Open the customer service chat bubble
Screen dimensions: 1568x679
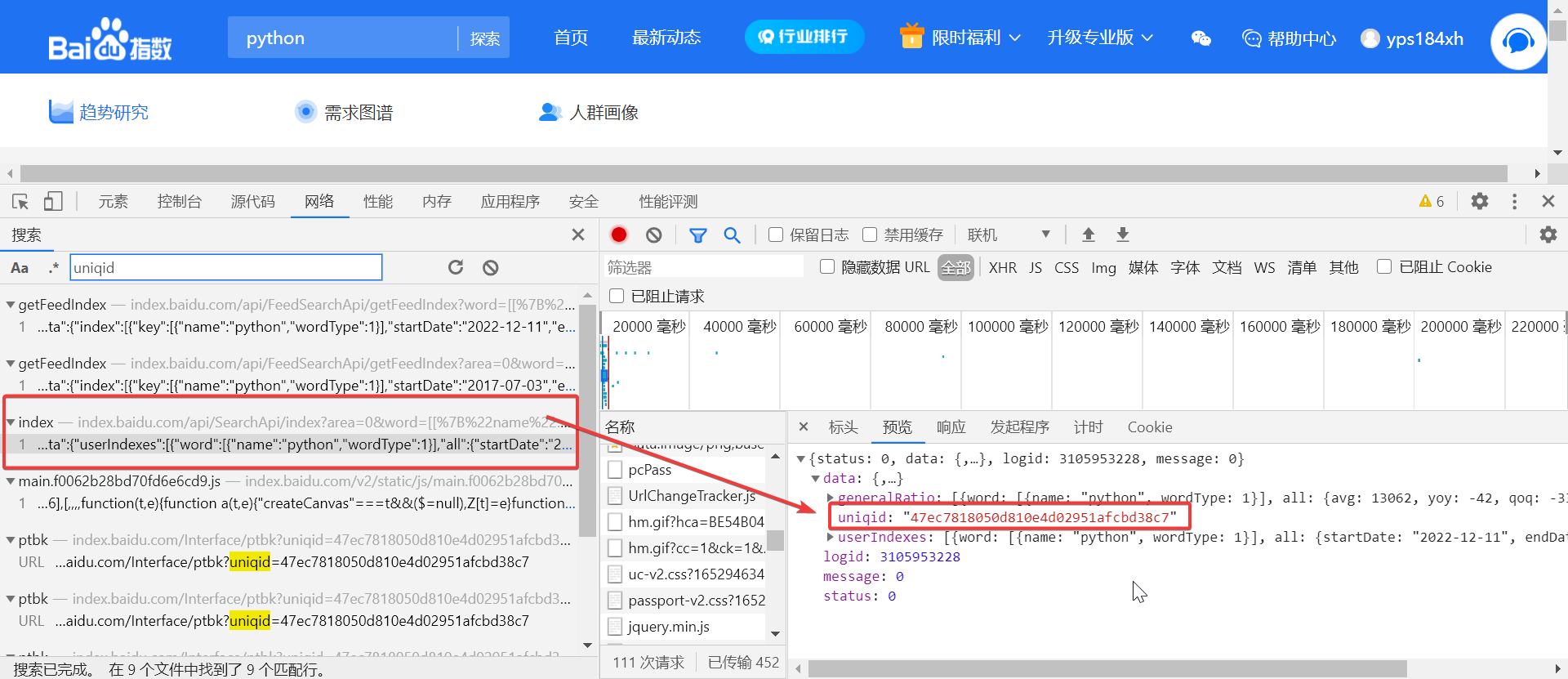point(1518,41)
